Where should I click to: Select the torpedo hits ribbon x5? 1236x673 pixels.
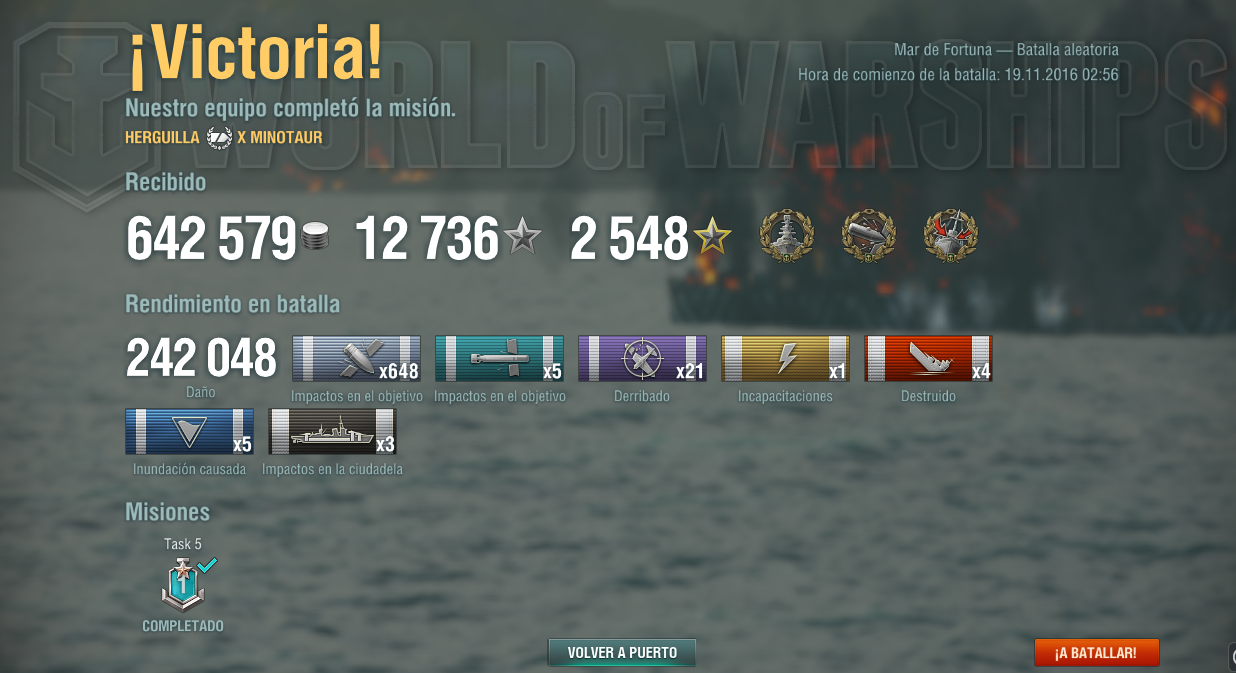pos(499,359)
